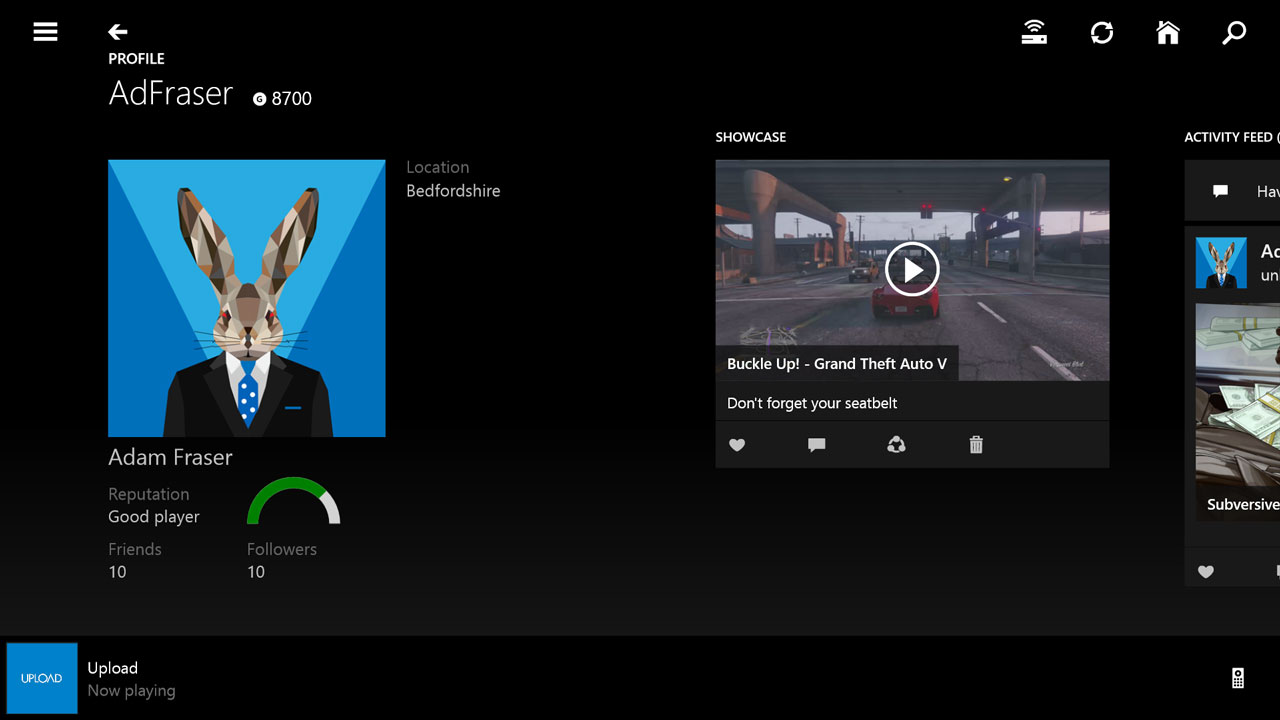The height and width of the screenshot is (720, 1280).
Task: Open the Have something to say post box
Action: pyautogui.click(x=1240, y=190)
